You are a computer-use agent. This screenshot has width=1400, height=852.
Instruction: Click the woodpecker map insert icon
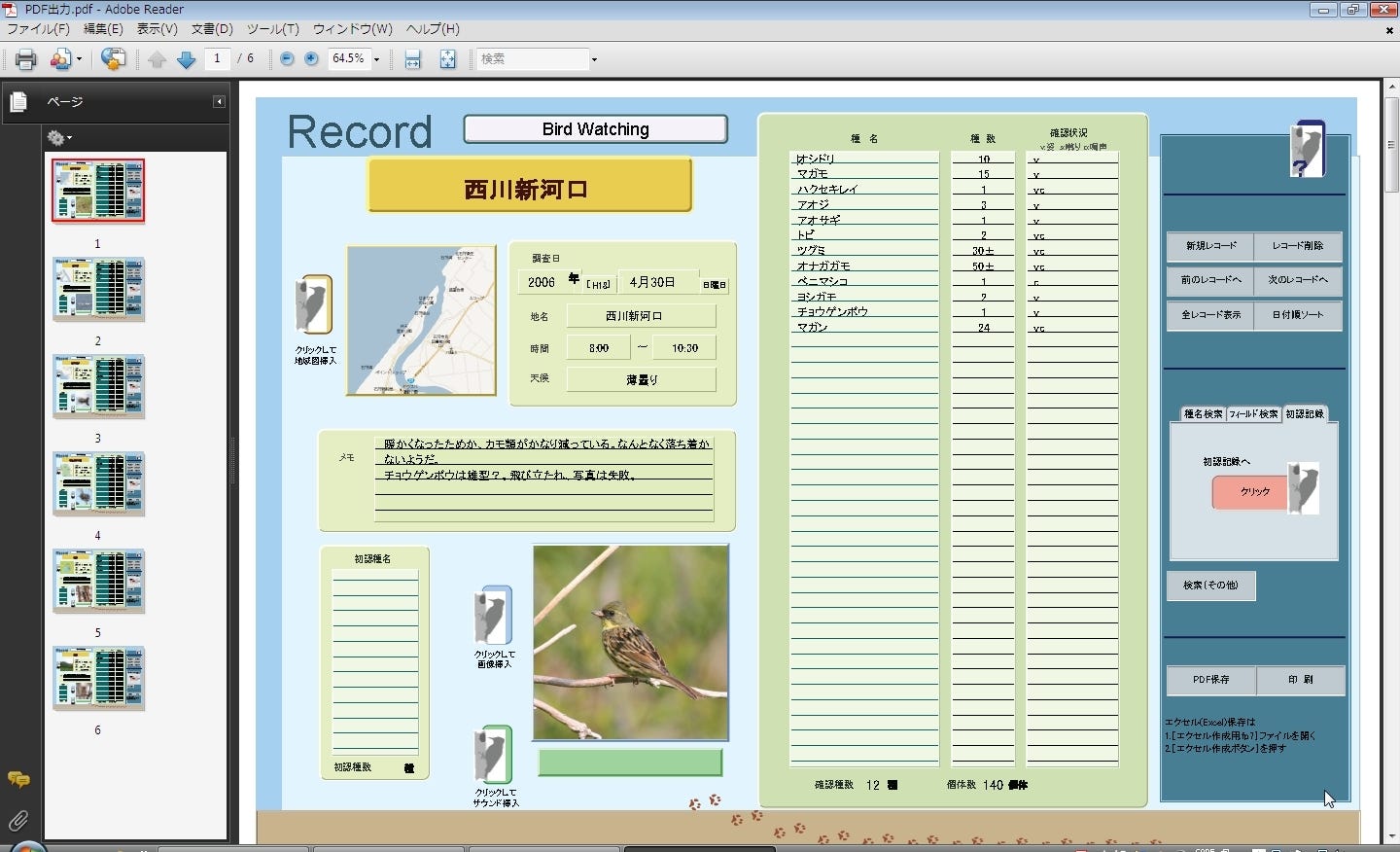tap(313, 304)
